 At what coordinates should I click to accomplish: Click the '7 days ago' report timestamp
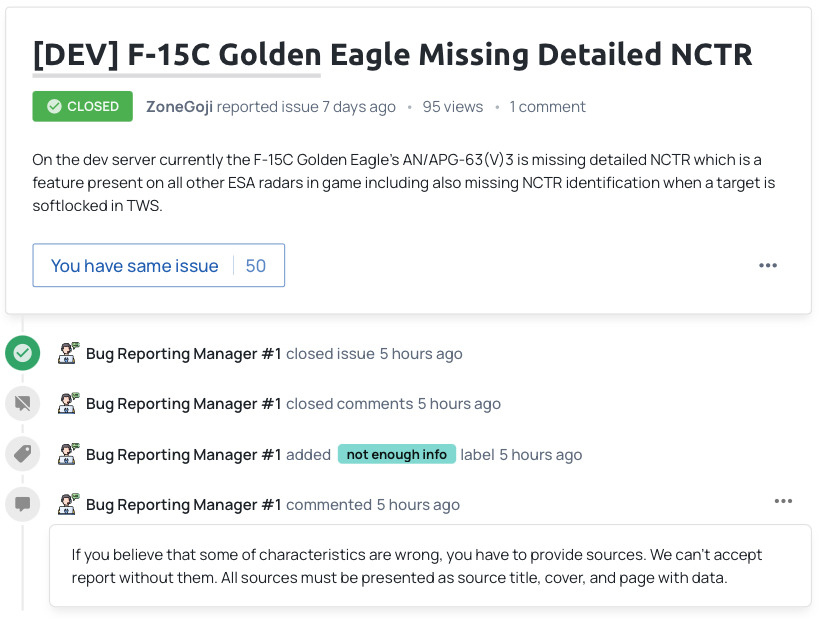(x=358, y=107)
